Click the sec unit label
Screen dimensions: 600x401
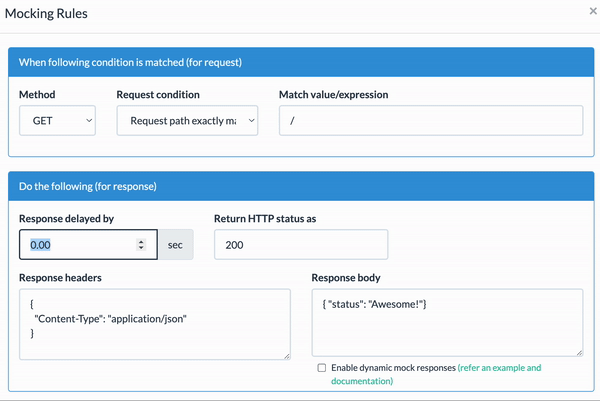pyautogui.click(x=175, y=245)
